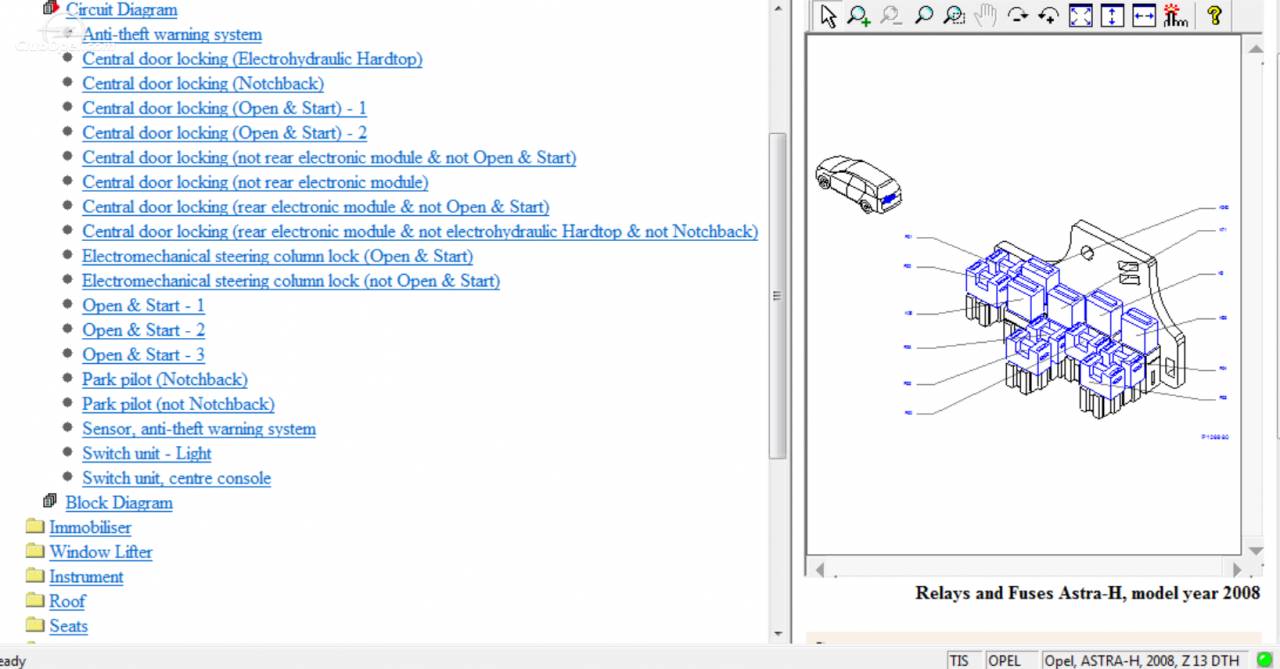Rotate the diagram clockwise
The width and height of the screenshot is (1280, 669).
[x=1018, y=16]
